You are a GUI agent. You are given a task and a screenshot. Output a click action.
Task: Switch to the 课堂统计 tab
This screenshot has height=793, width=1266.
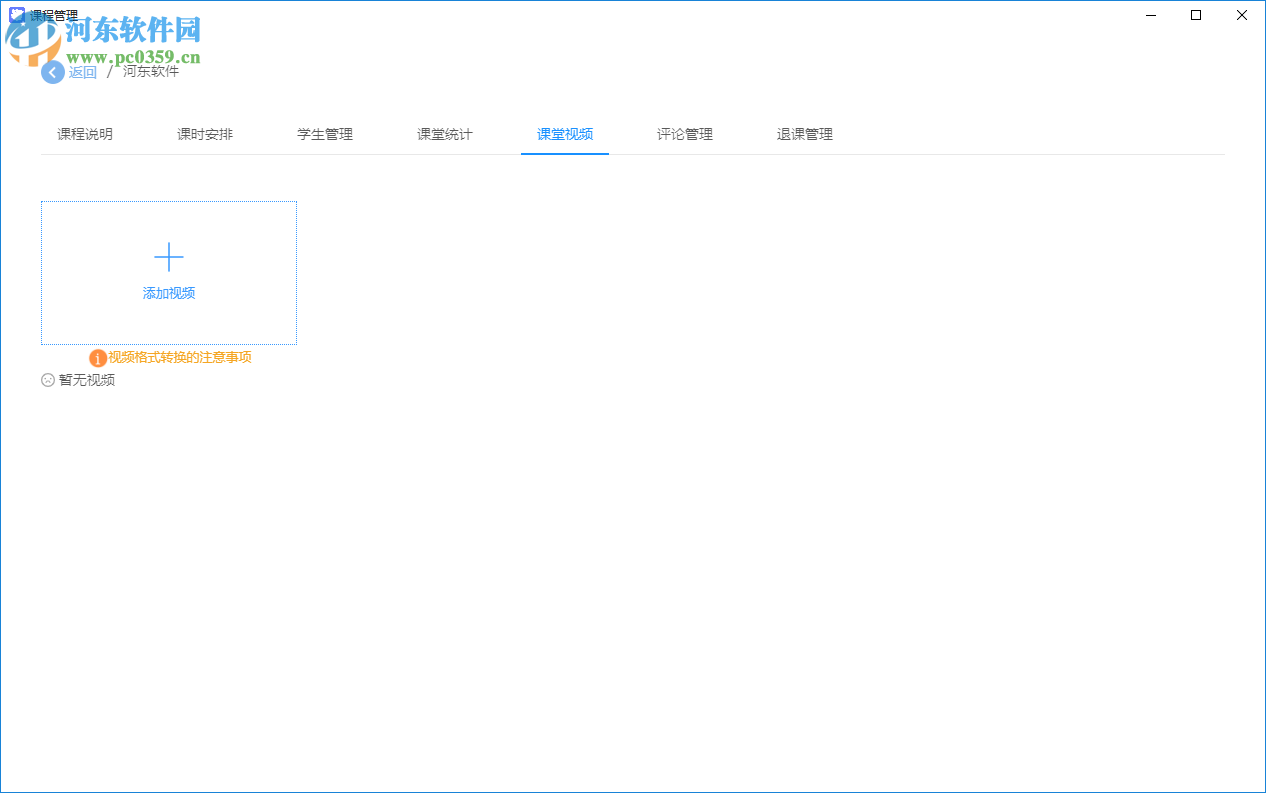444,133
